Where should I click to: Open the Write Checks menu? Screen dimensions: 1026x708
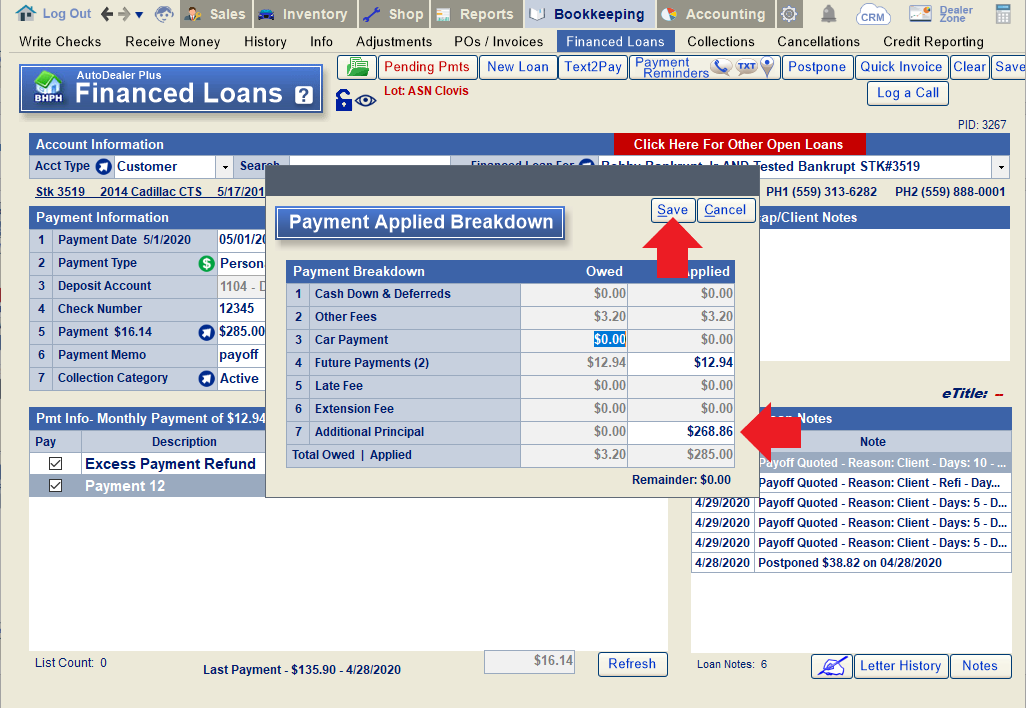pos(60,41)
